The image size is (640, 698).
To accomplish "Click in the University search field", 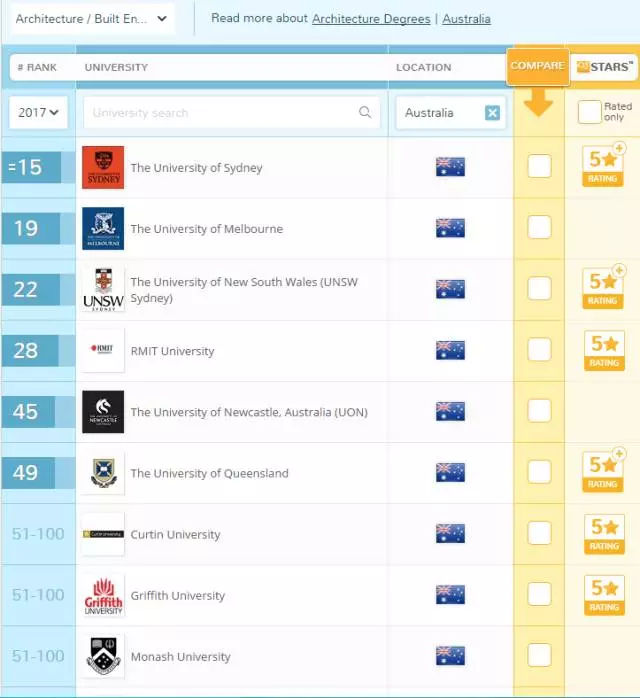I will (232, 113).
